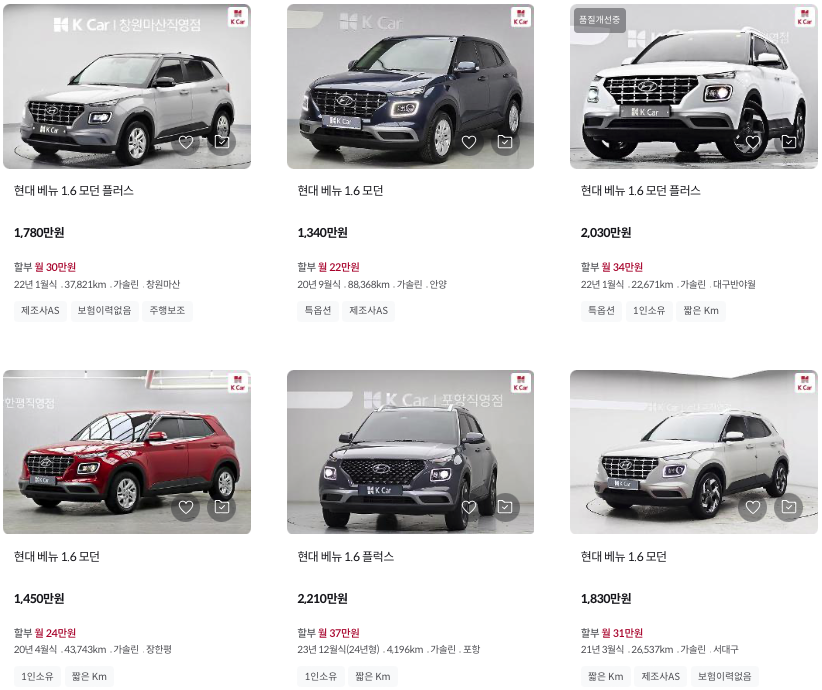
Task: Add the 2,210만원 Venue Flux to compare
Action: (x=505, y=507)
